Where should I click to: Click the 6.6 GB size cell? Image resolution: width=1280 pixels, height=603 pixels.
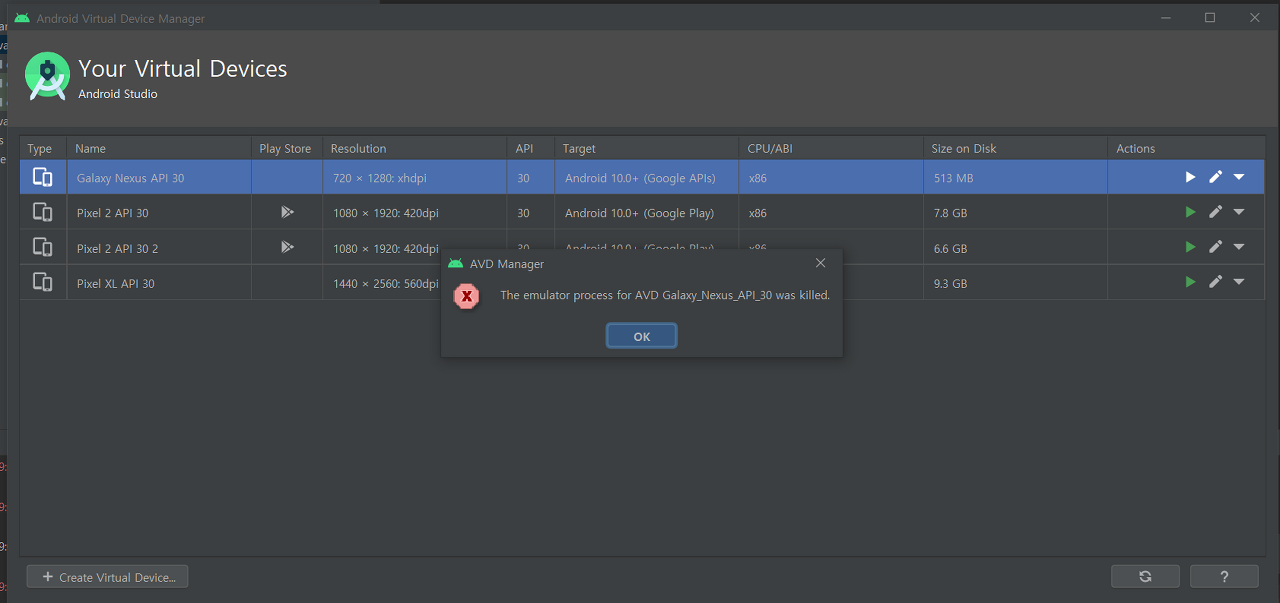pyautogui.click(x=1016, y=248)
